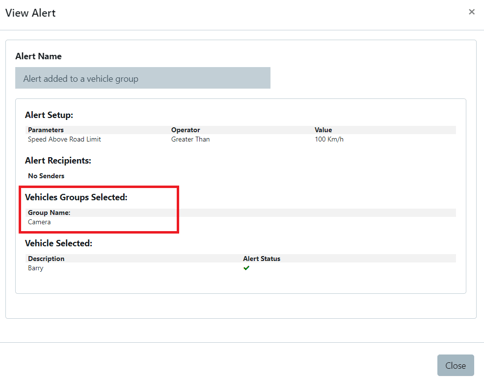Screen dimensions: 484x378
Task: Click the Close button
Action: click(x=455, y=365)
